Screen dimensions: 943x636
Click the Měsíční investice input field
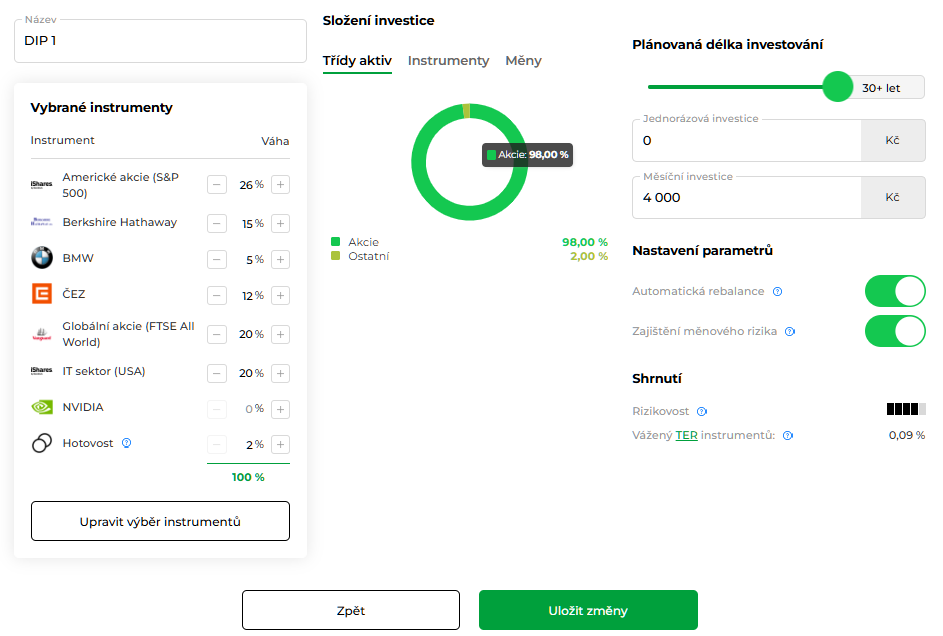(746, 198)
